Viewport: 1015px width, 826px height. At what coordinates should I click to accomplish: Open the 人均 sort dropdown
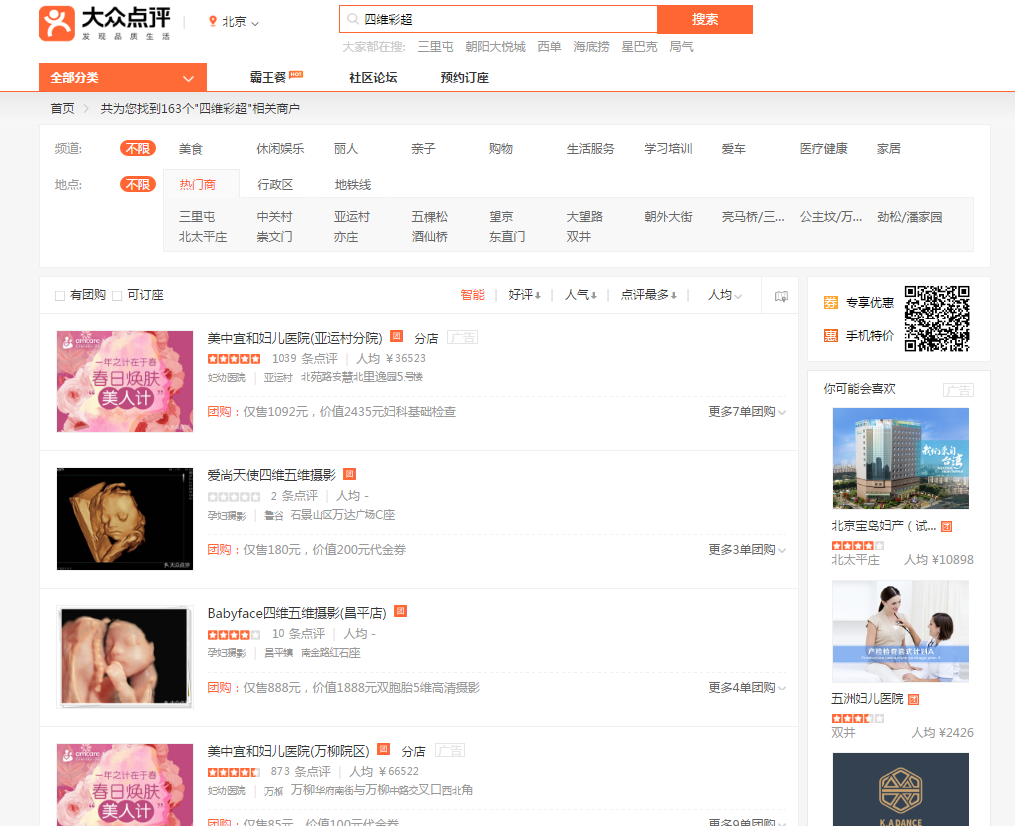(723, 294)
